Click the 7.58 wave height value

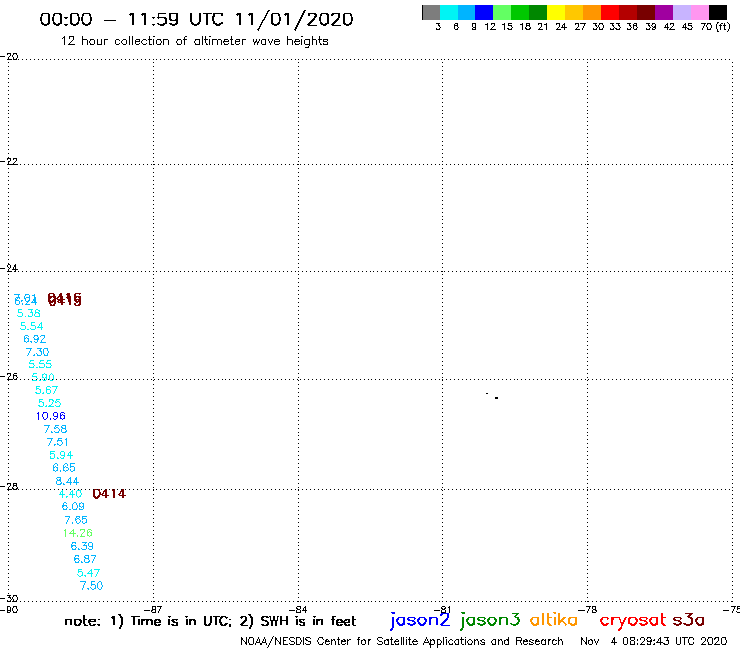coord(55,429)
